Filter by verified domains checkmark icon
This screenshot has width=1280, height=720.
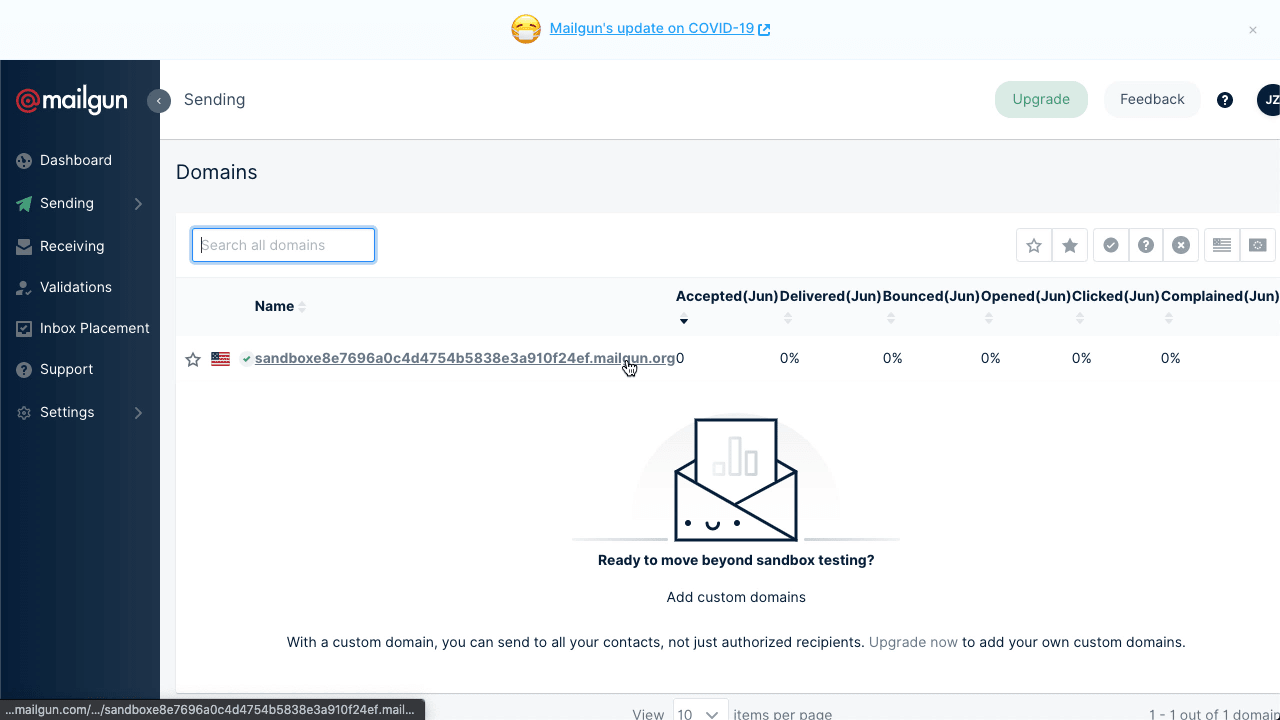1111,245
